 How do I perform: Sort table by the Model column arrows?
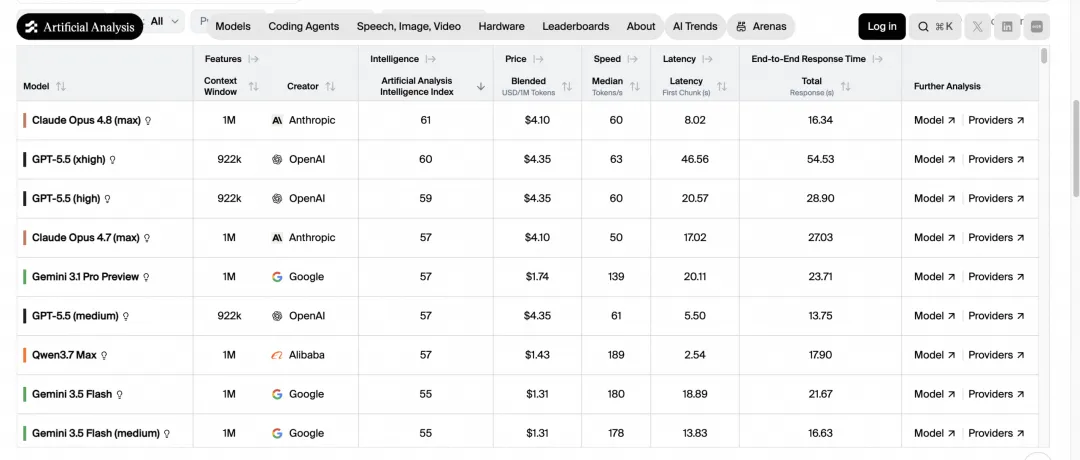[61, 87]
